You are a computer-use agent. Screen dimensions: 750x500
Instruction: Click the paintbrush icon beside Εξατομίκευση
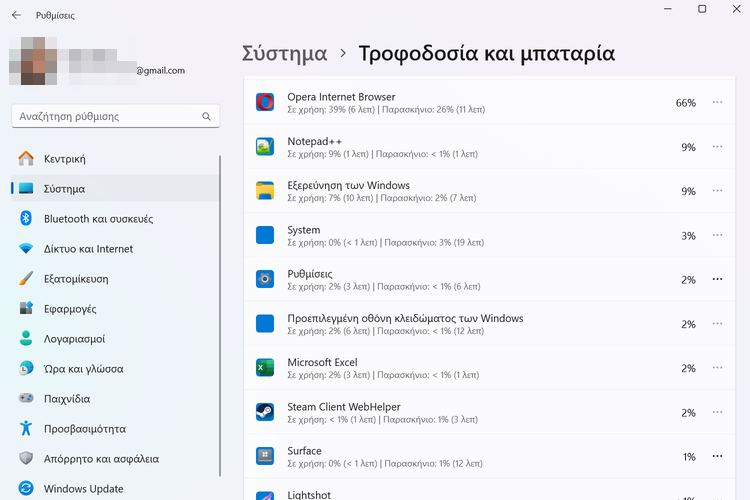pyautogui.click(x=26, y=278)
